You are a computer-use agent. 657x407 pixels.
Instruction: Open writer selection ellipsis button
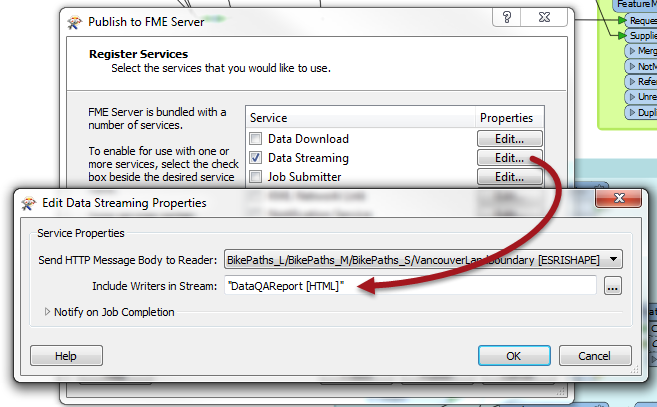(x=613, y=286)
